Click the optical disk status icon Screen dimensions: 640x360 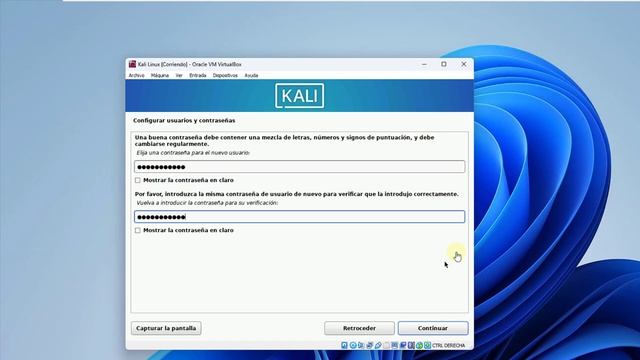(353, 345)
